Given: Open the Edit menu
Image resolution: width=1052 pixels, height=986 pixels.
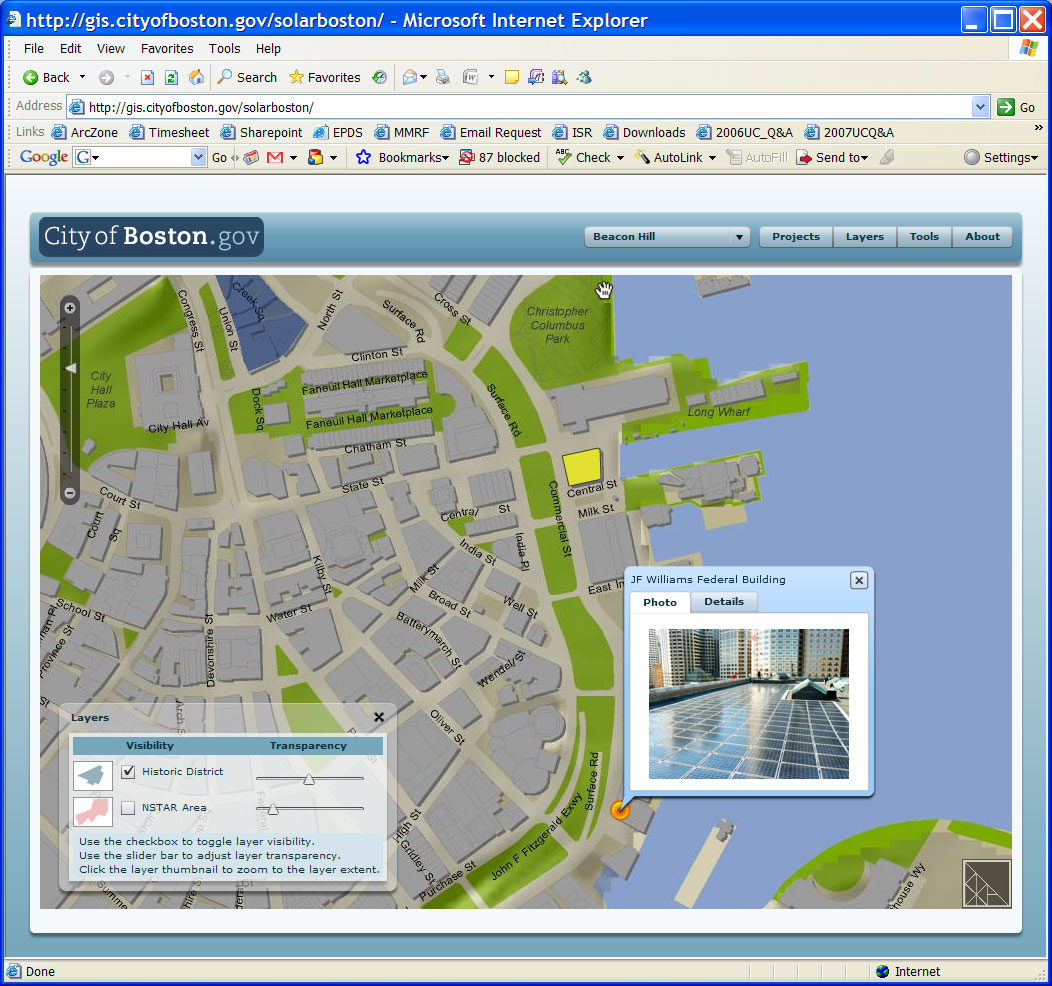Looking at the screenshot, I should coord(70,49).
